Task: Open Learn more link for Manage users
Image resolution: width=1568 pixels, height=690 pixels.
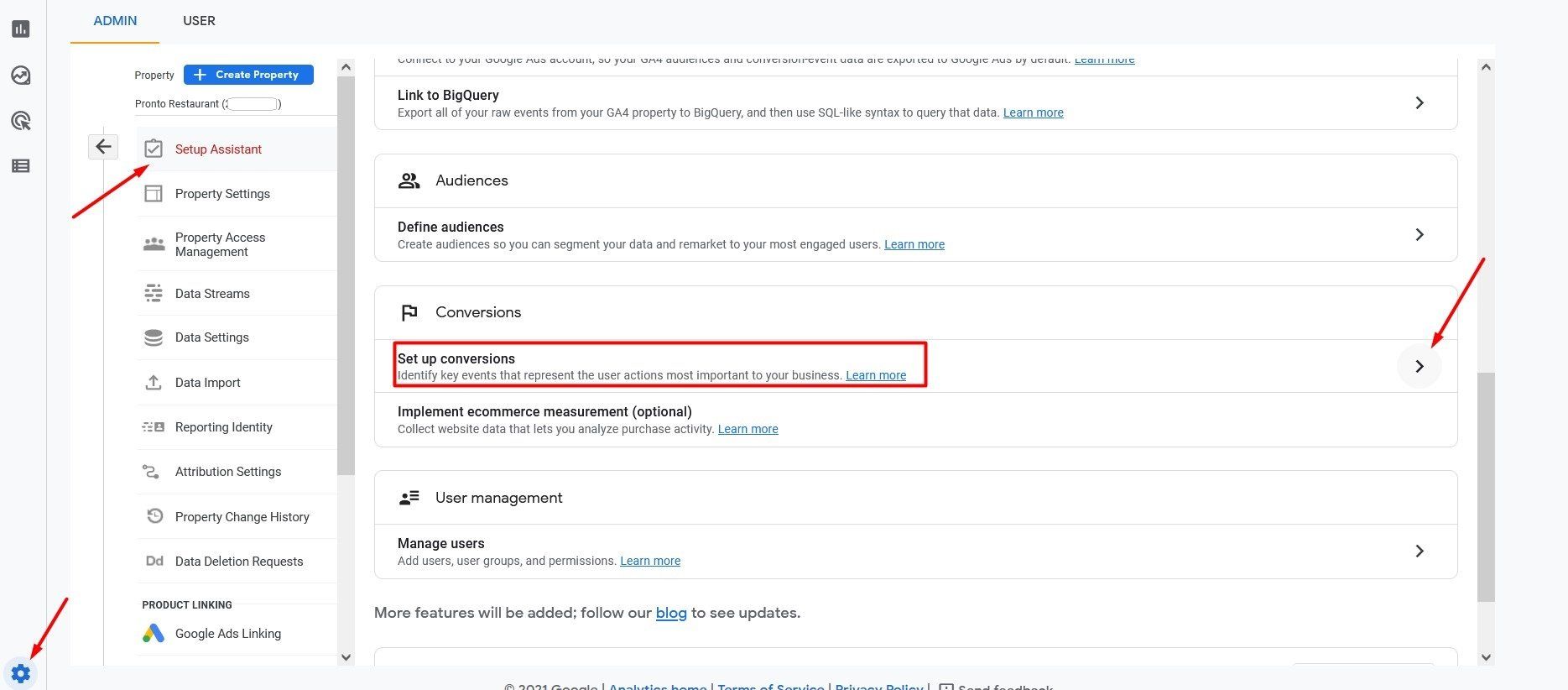Action: coord(650,561)
